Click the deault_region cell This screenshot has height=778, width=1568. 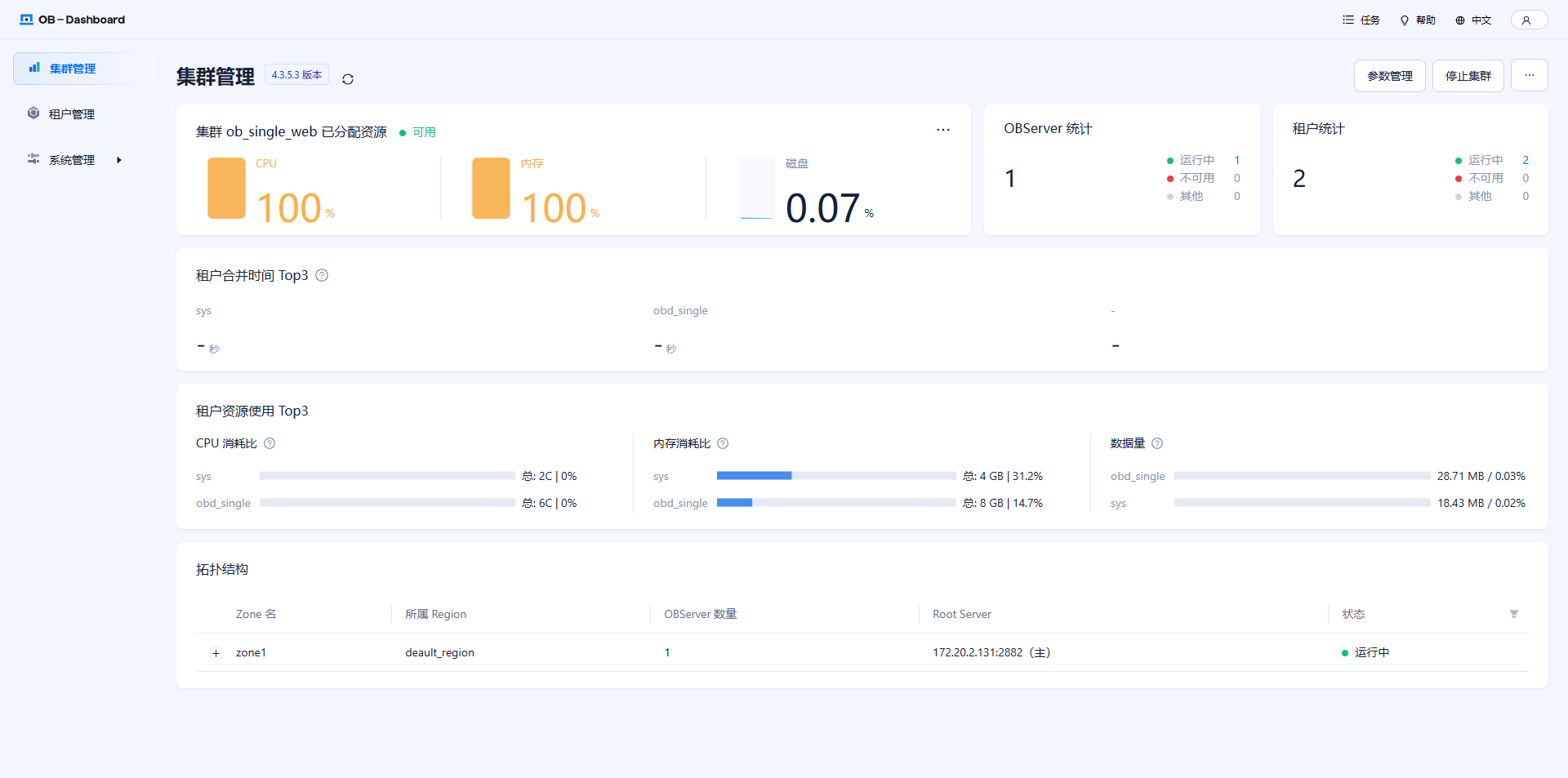(439, 652)
